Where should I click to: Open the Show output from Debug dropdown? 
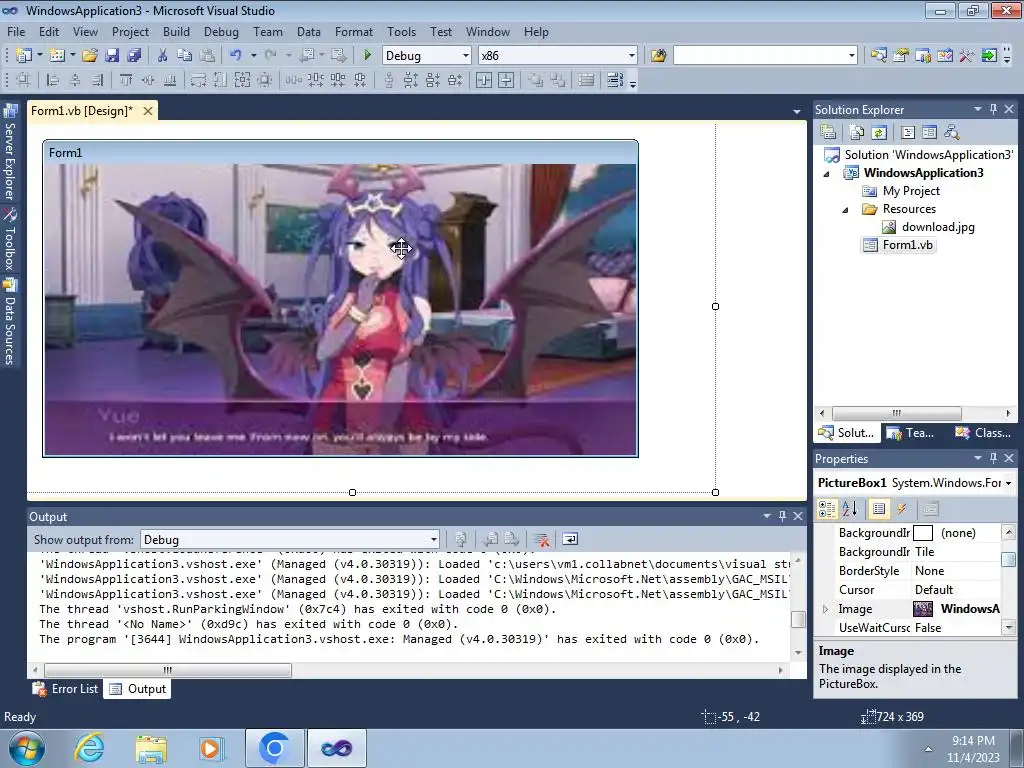[433, 539]
